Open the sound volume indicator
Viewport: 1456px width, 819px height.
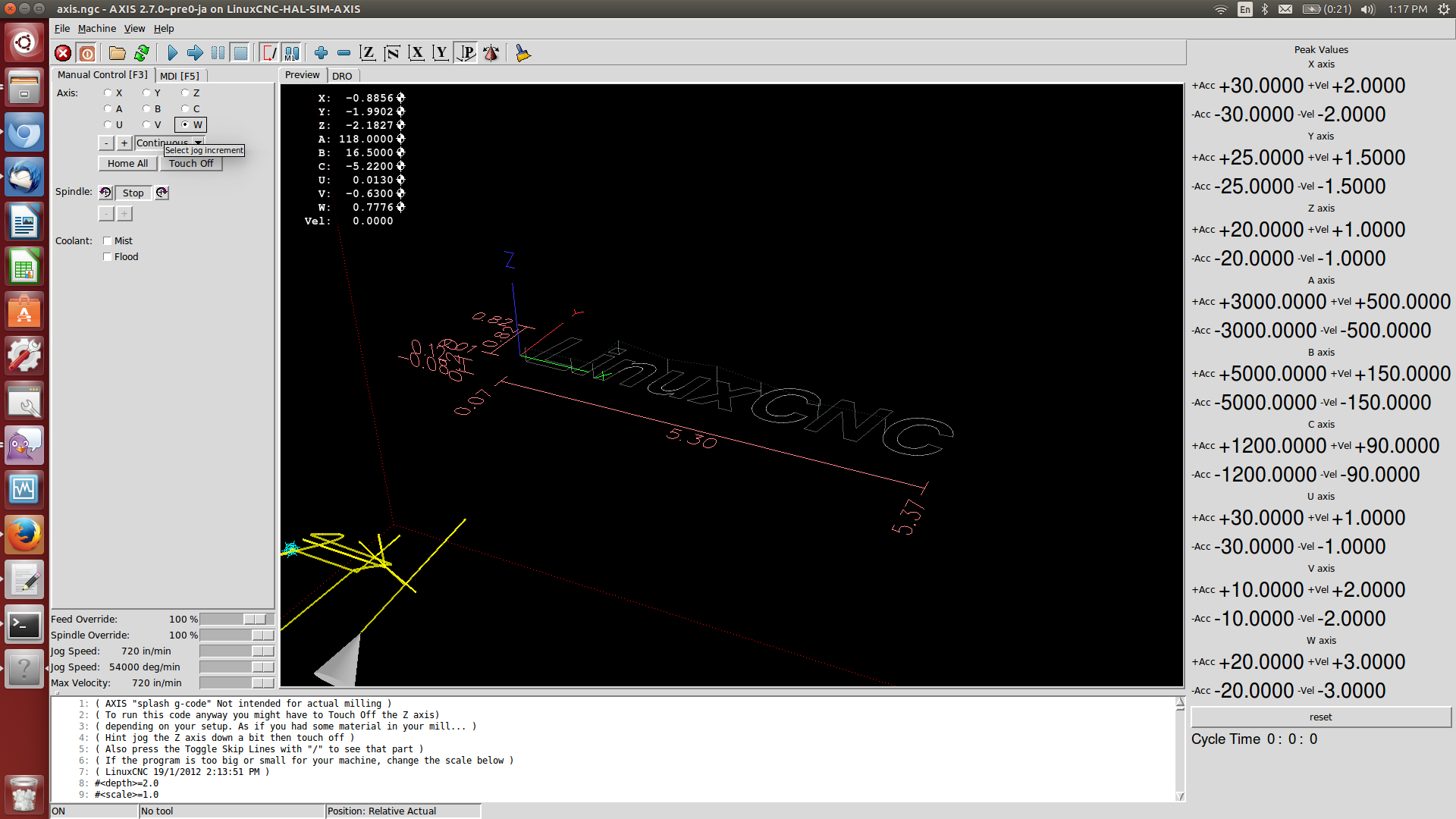point(1367,9)
